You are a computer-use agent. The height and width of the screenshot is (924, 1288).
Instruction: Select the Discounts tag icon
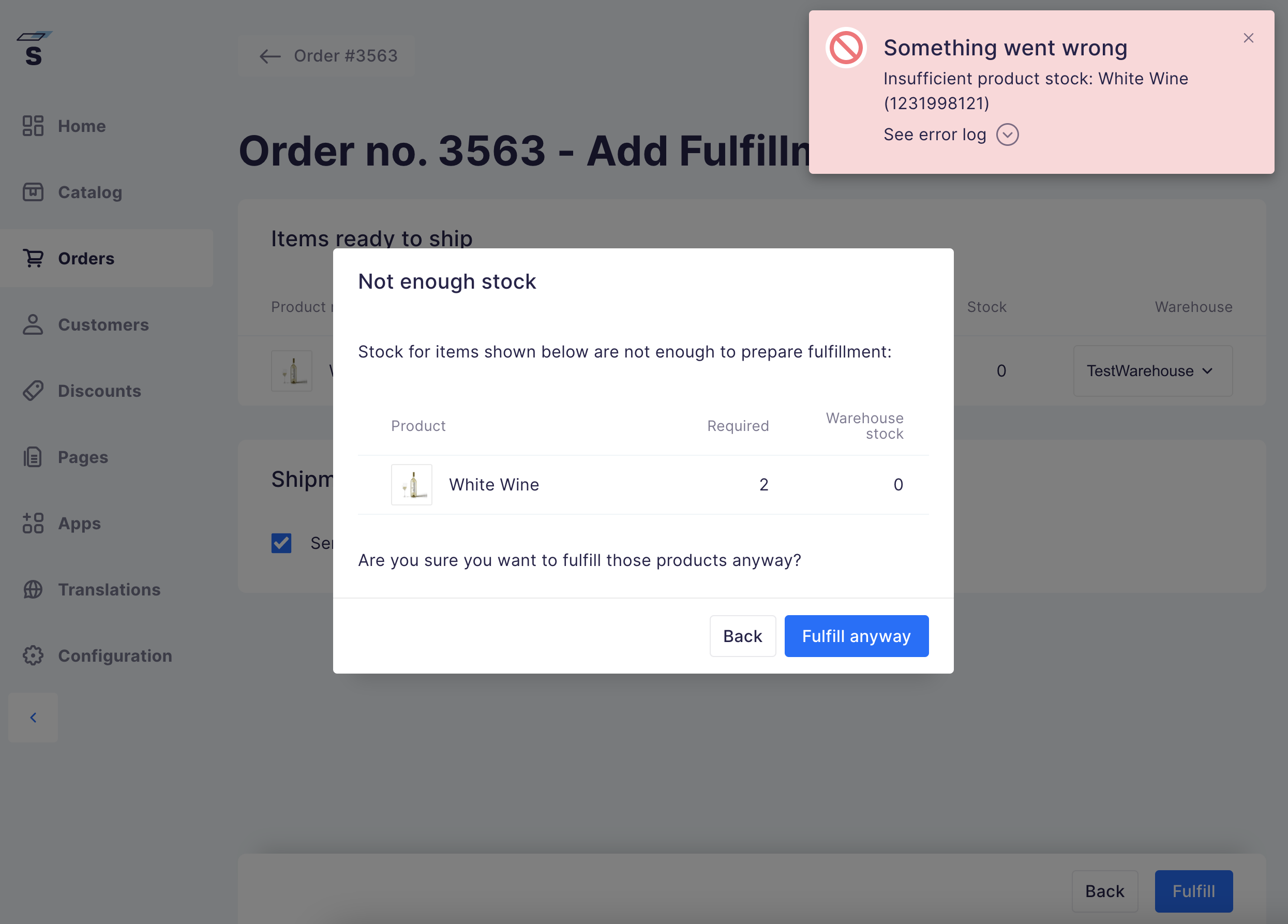click(x=33, y=391)
